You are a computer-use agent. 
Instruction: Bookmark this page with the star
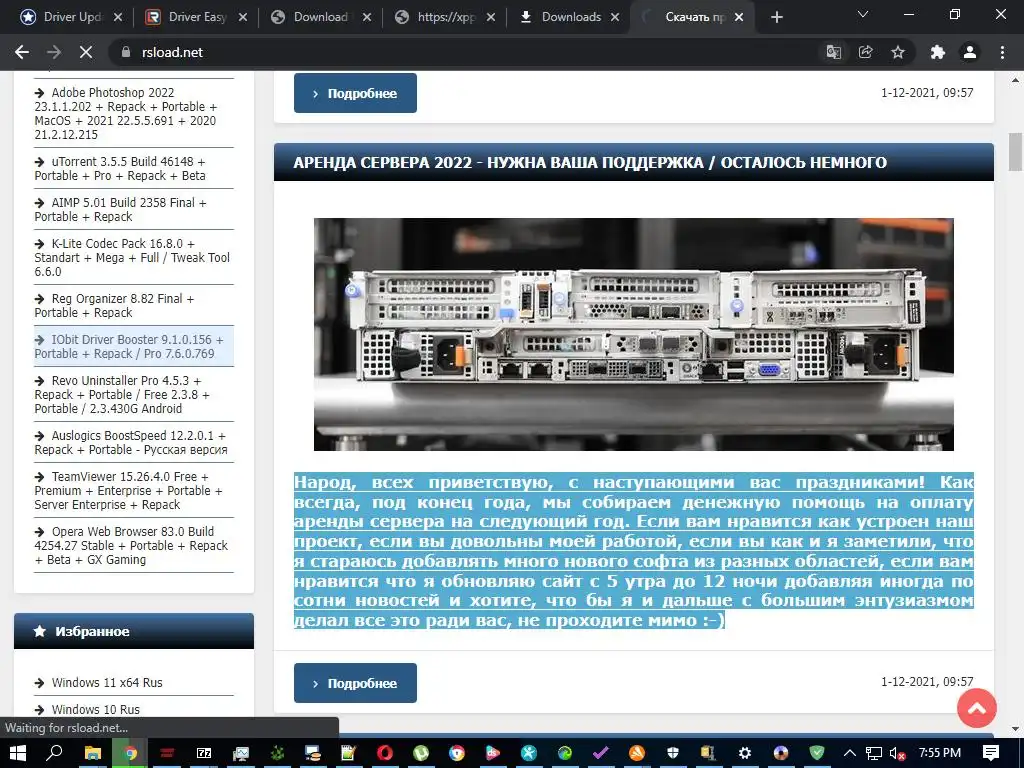(898, 52)
